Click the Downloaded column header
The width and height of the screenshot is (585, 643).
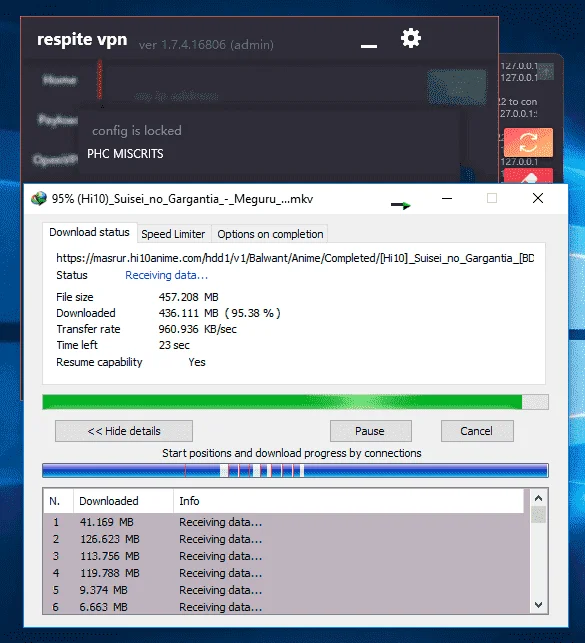coord(123,501)
